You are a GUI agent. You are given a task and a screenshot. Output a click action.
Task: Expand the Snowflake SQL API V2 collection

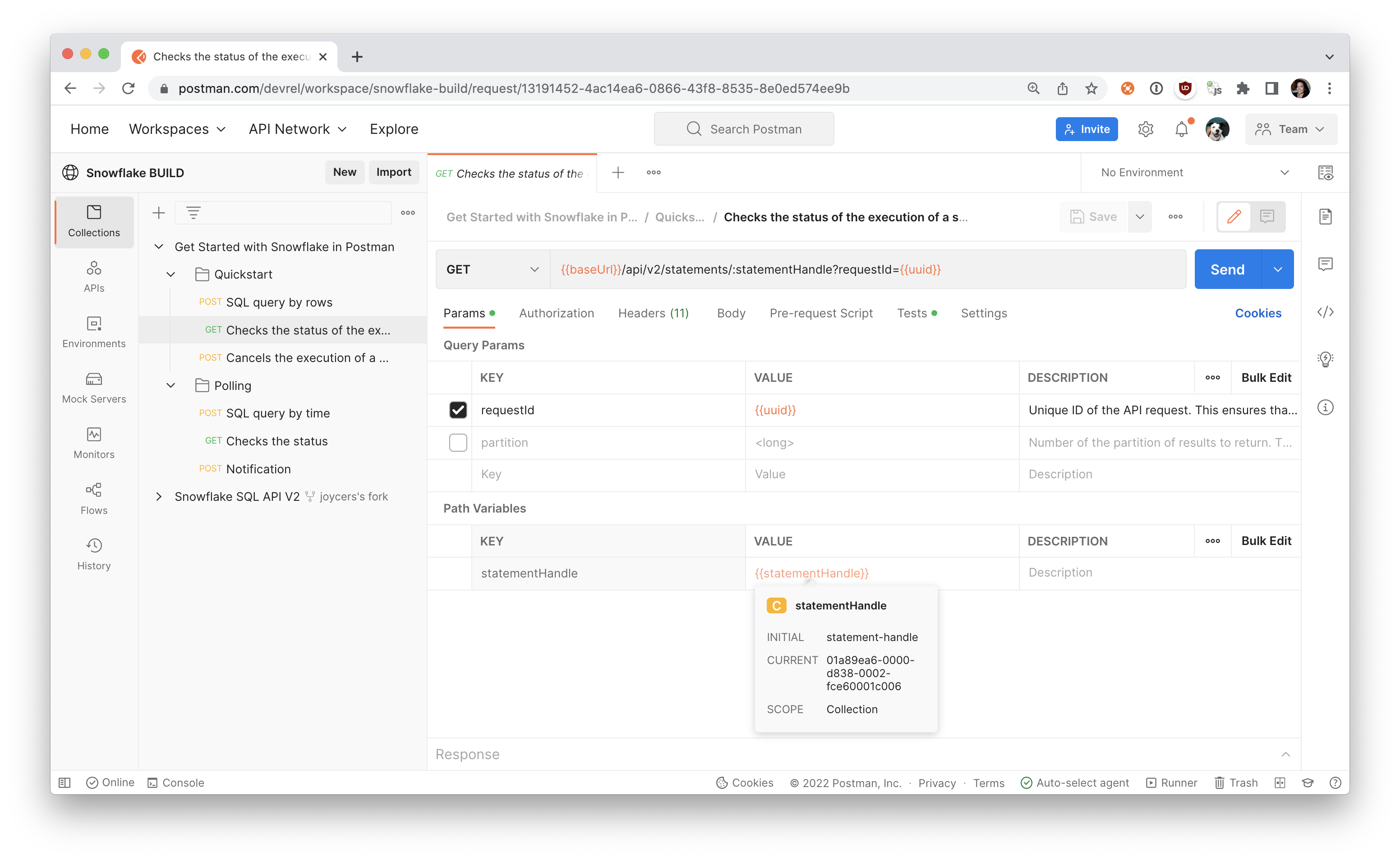tap(159, 496)
